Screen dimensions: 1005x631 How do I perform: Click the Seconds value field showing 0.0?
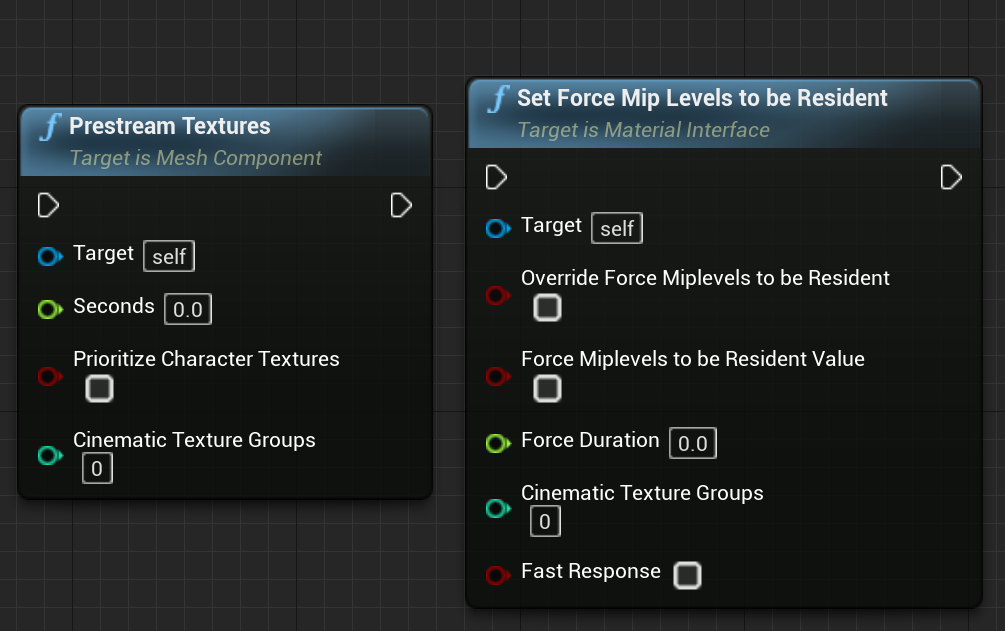[187, 309]
